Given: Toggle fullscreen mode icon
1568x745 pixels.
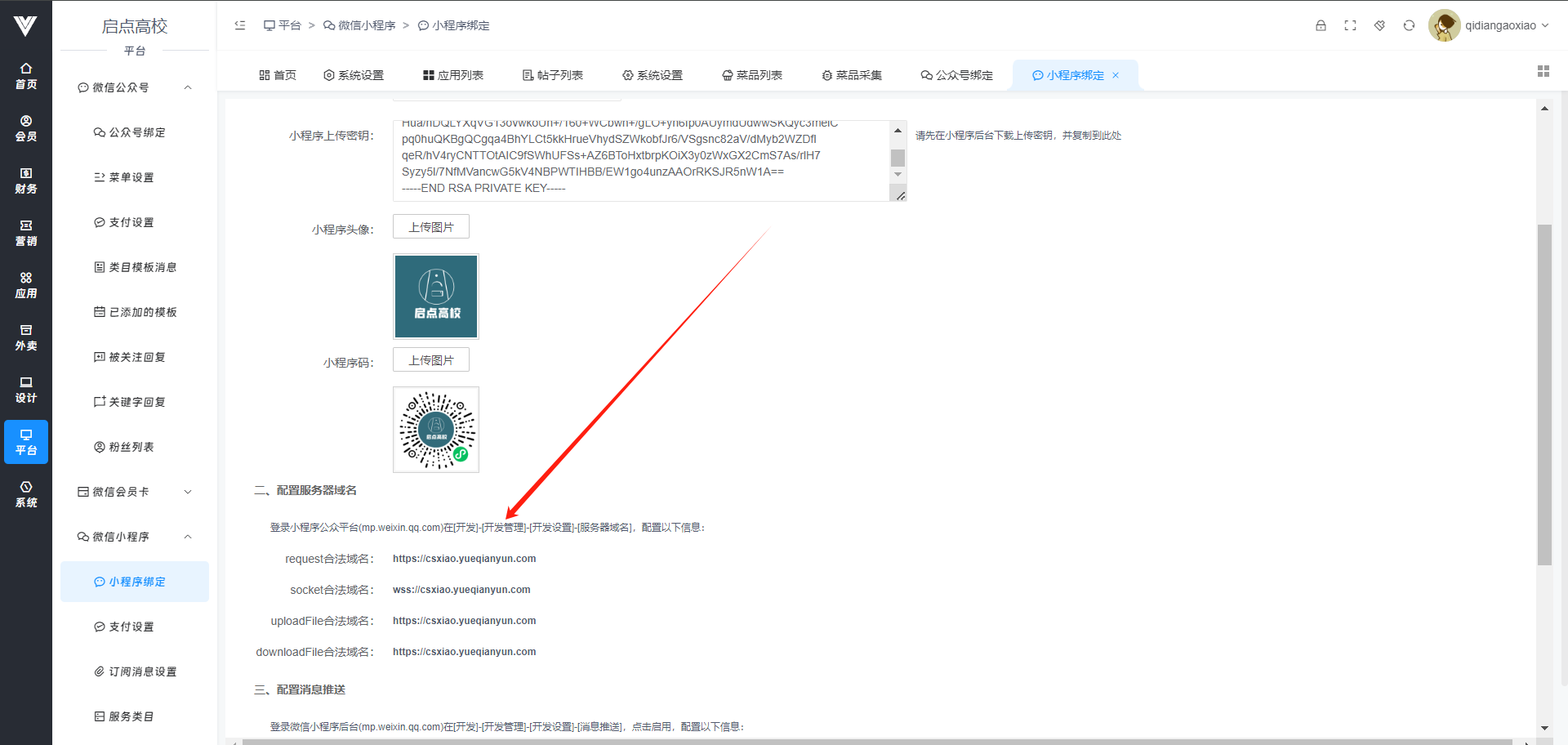Looking at the screenshot, I should (1350, 25).
